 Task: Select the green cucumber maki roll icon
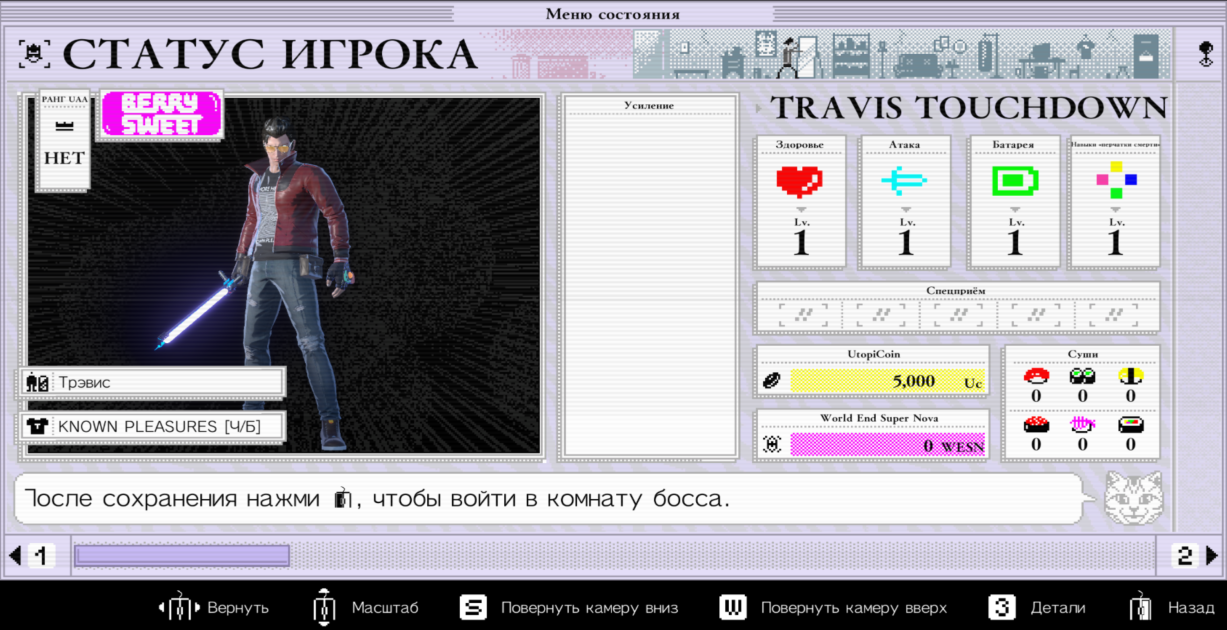pos(1082,376)
